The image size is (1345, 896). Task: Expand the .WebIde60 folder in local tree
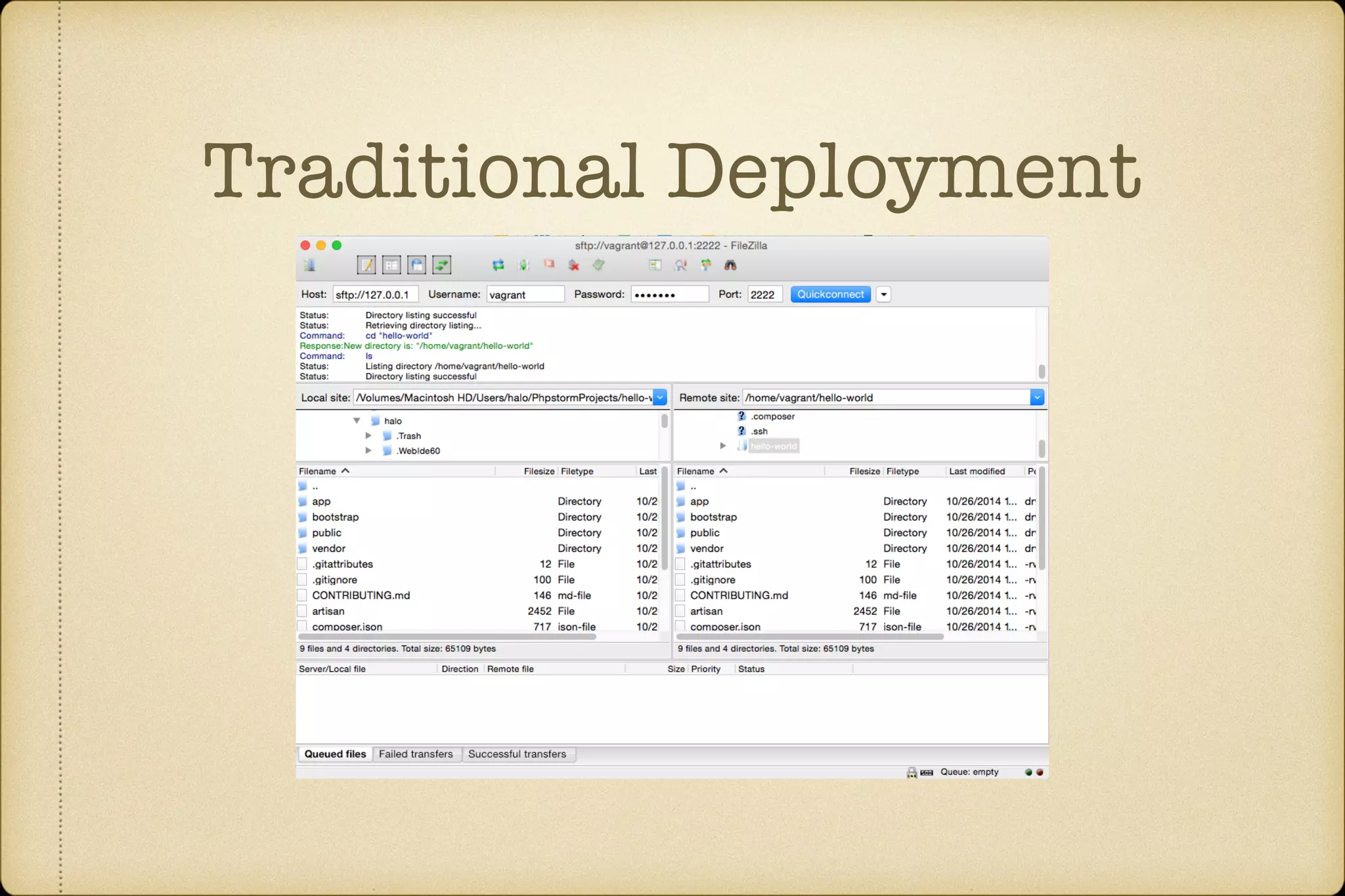point(368,451)
